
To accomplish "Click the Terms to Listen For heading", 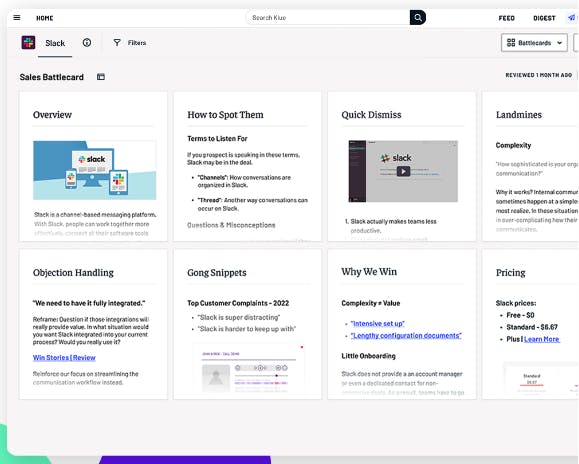I will click(217, 139).
